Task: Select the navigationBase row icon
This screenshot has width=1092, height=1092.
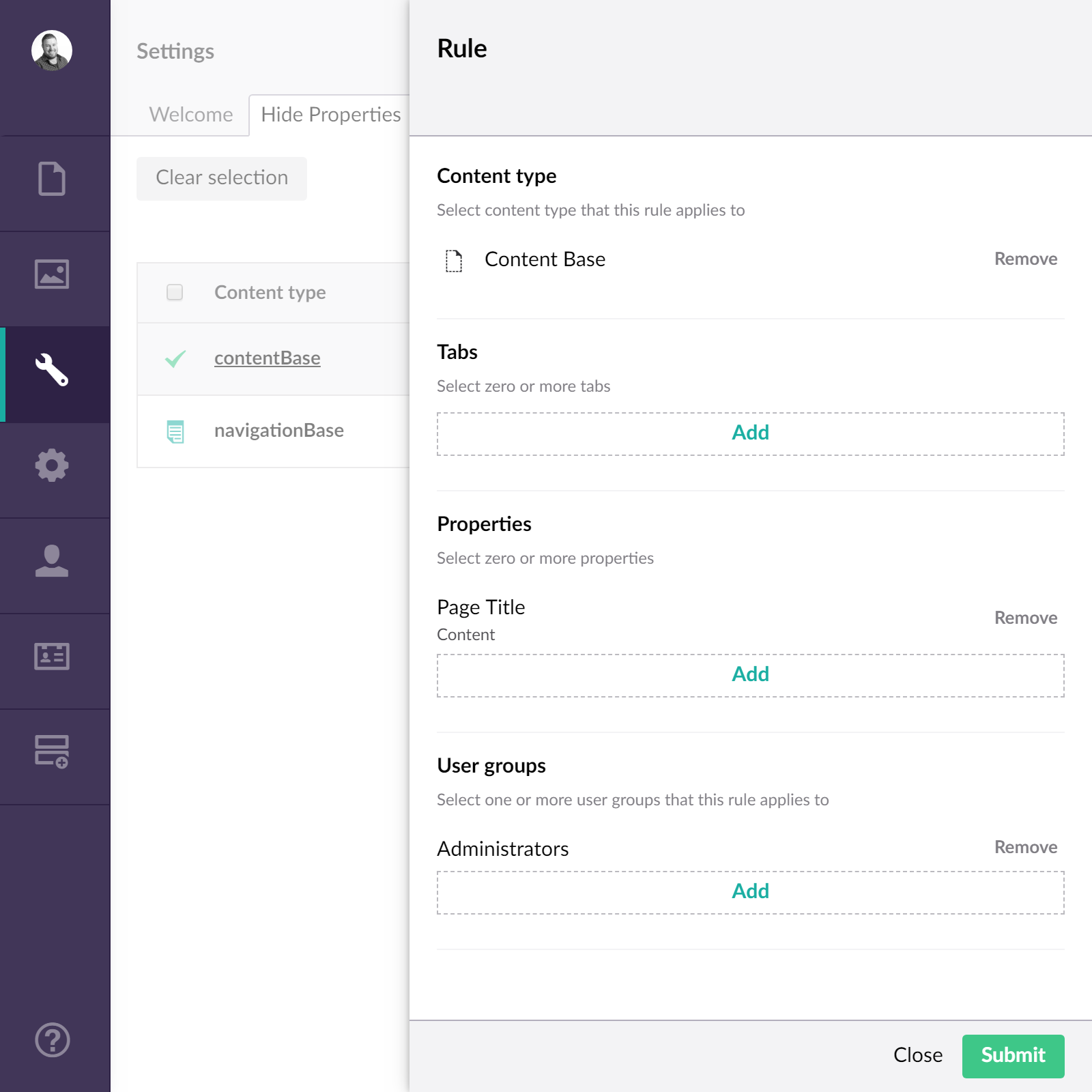Action: [x=175, y=431]
